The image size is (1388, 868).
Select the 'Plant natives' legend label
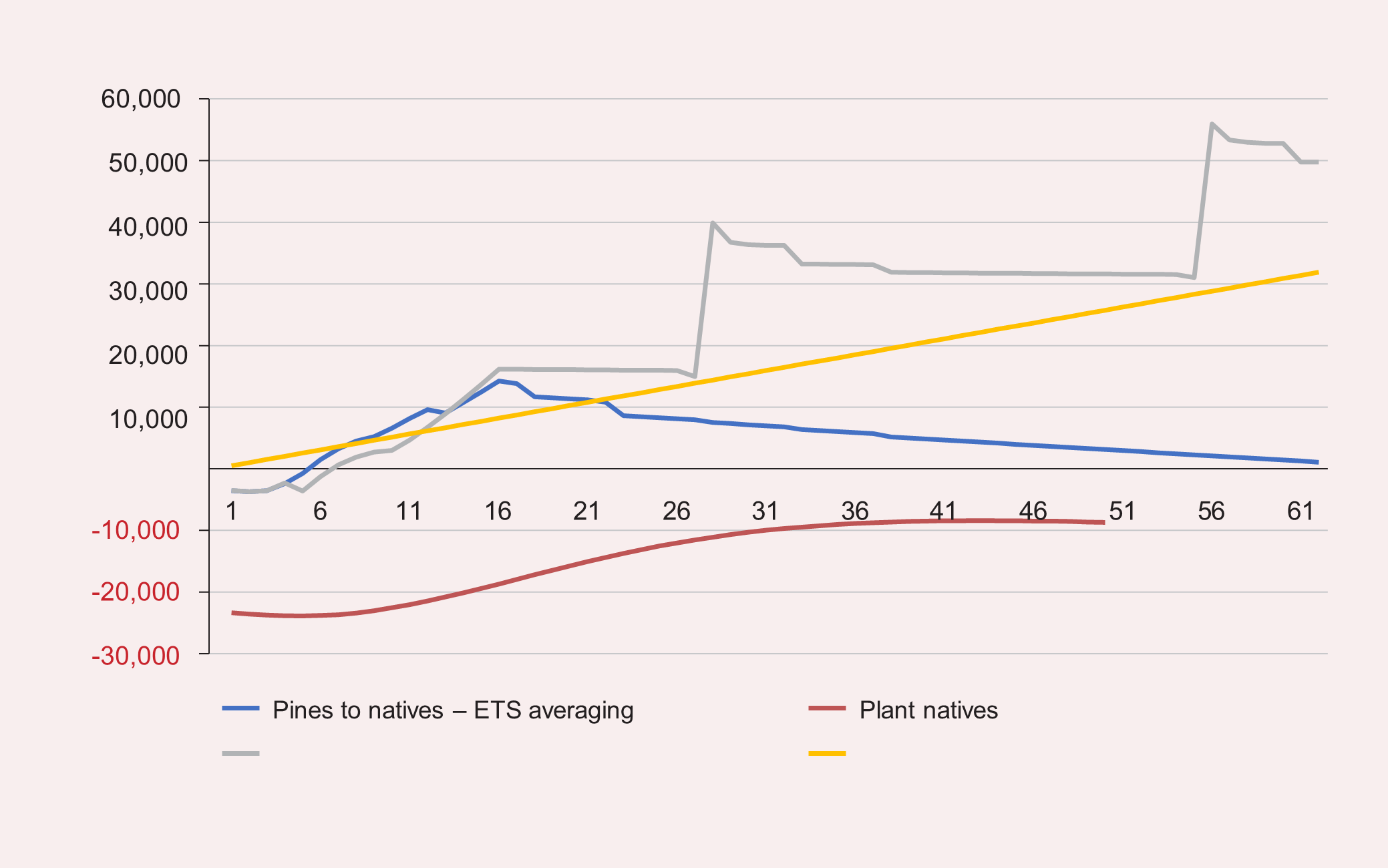(928, 710)
